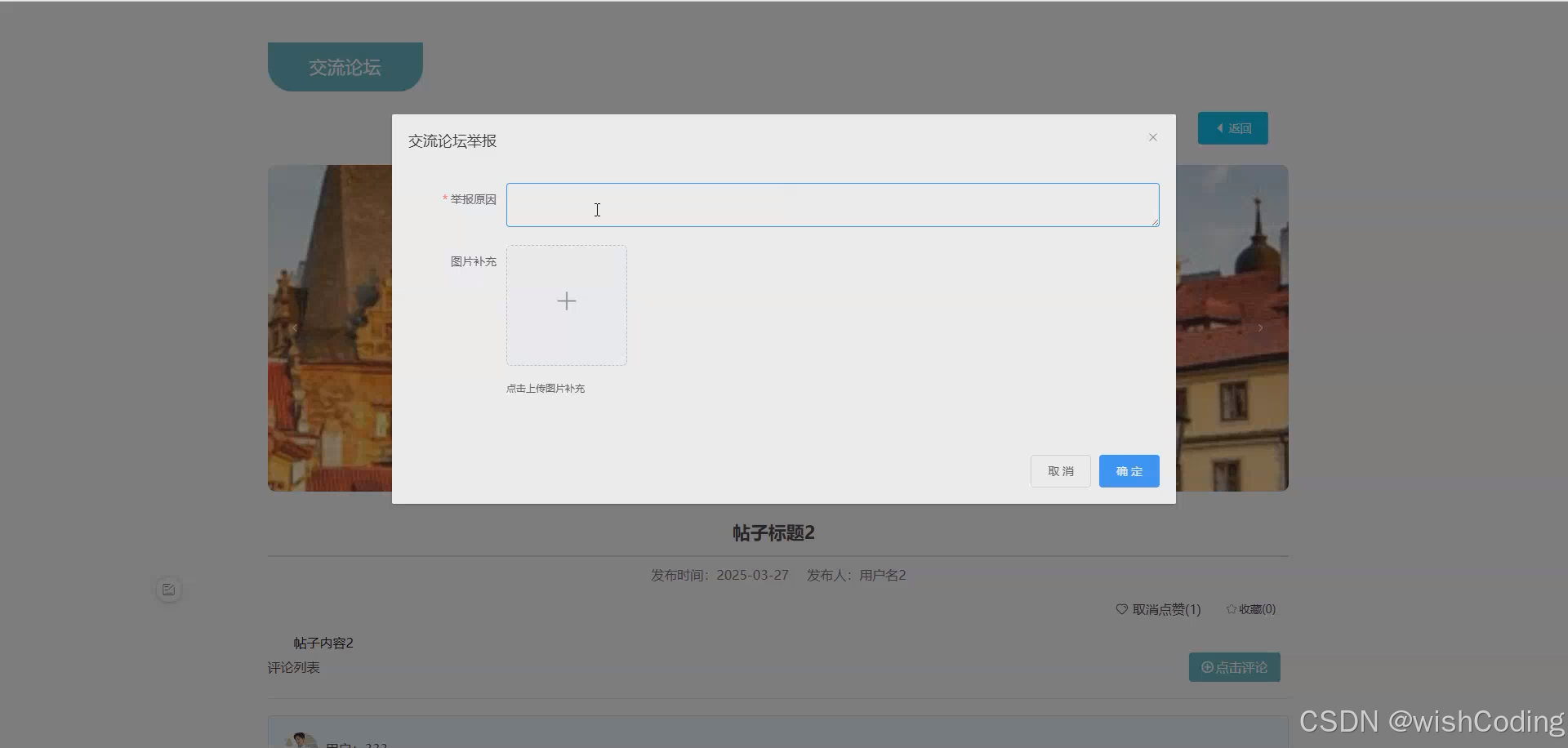Screen dimensions: 1568x748
Task: Toggle off the like via 取消点赞(1)
Action: pos(1166,609)
